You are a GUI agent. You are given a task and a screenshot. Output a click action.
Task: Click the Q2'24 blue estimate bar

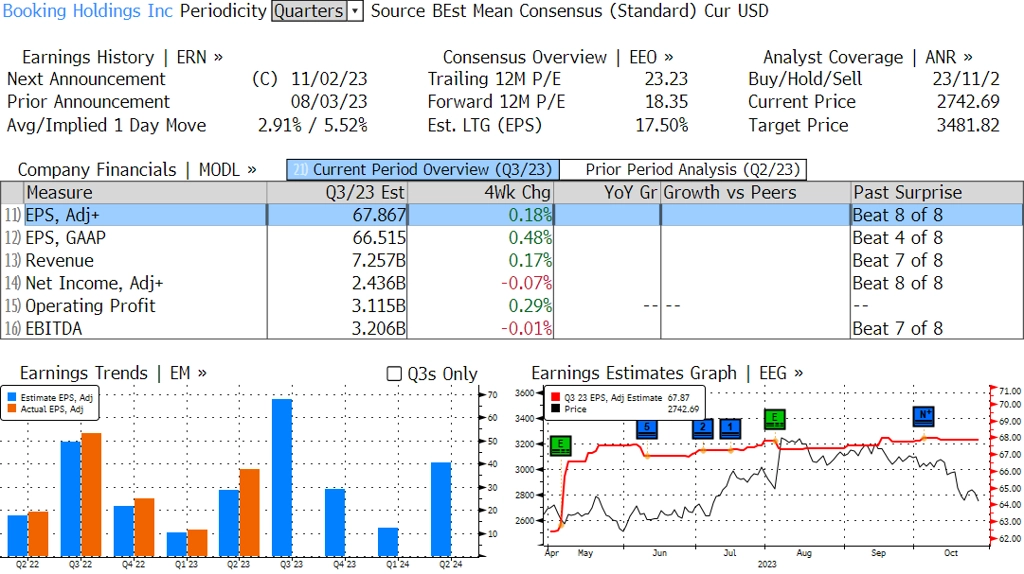[441, 509]
